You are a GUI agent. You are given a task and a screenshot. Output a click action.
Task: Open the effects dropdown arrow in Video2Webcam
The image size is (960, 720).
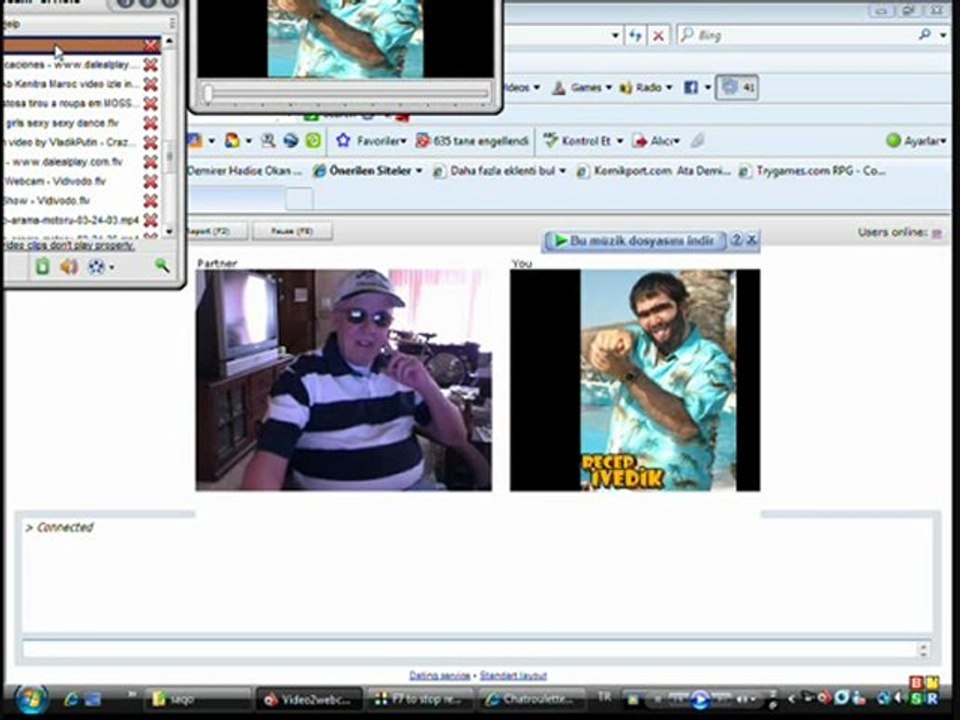click(111, 268)
